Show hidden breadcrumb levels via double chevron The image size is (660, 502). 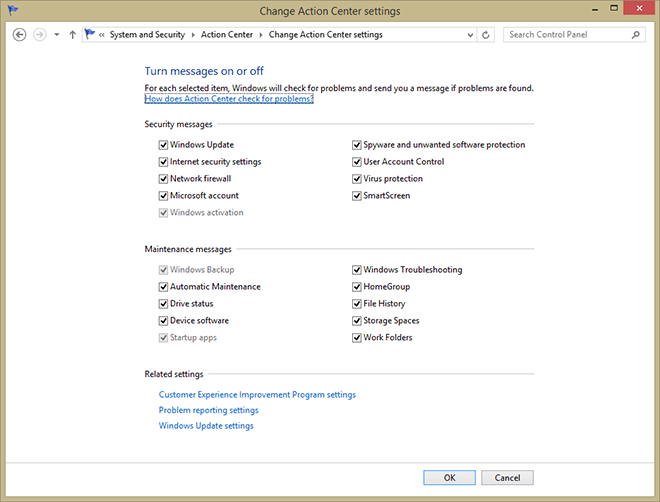pyautogui.click(x=101, y=35)
